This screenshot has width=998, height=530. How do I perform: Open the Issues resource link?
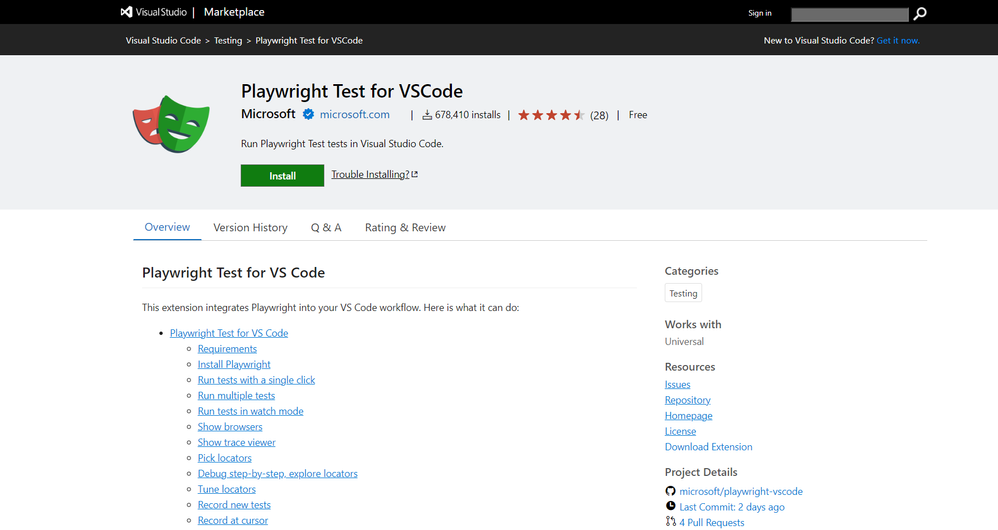[677, 384]
